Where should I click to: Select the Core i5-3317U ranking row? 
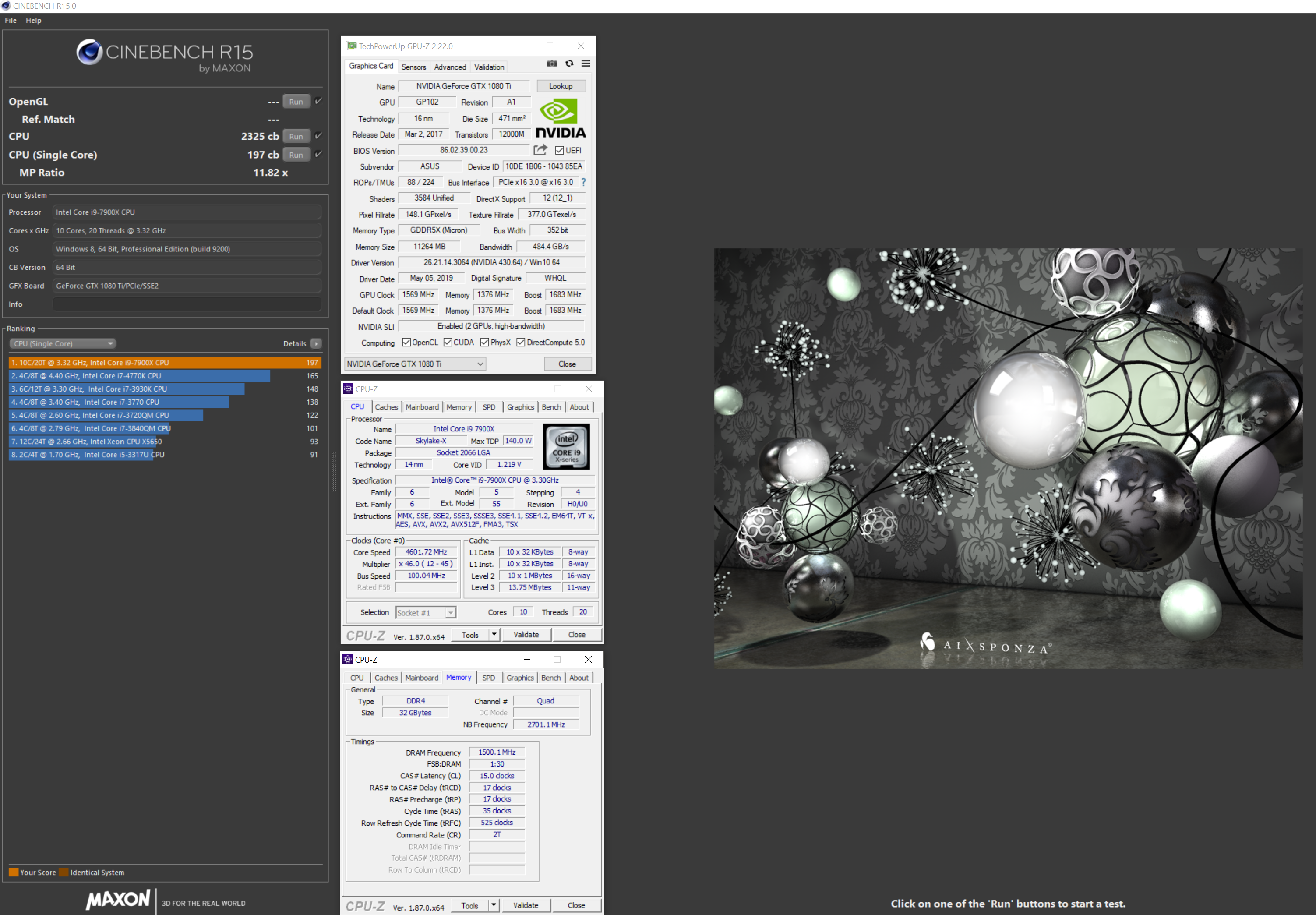165,455
